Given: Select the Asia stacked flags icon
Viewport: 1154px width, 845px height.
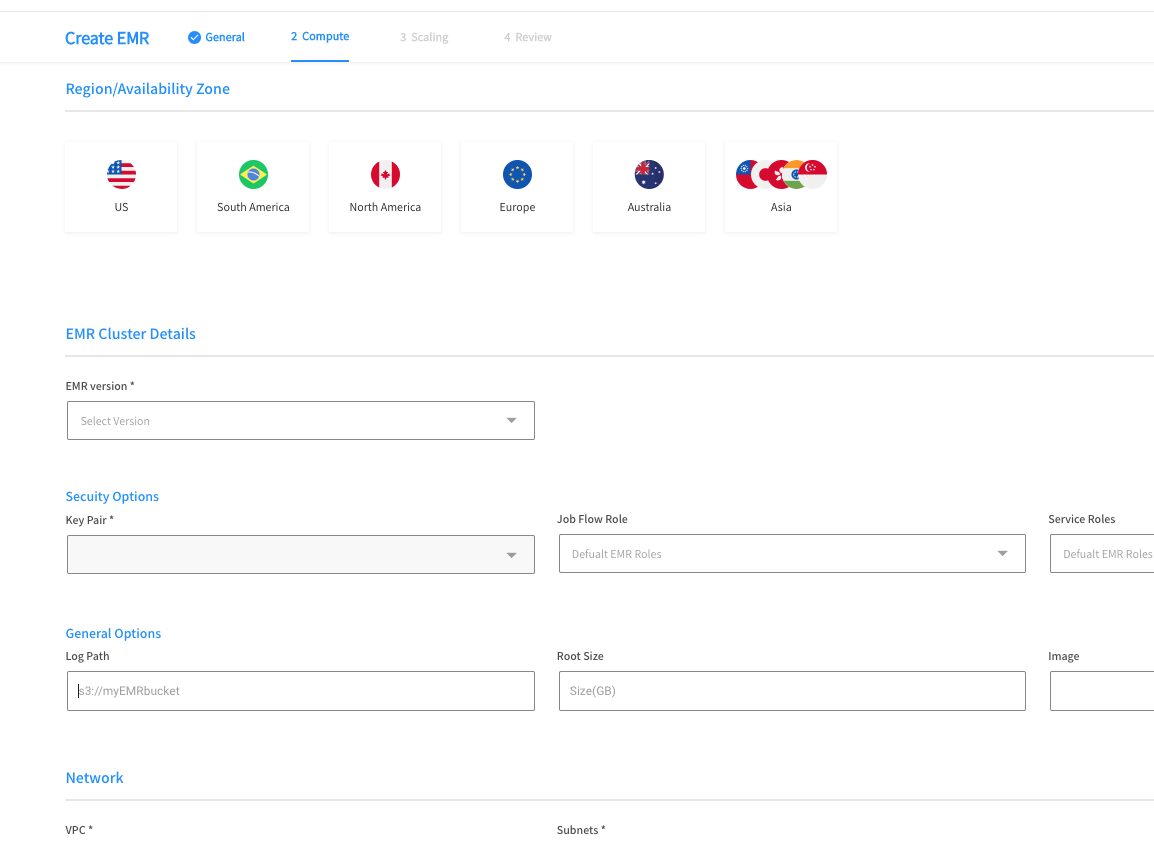Looking at the screenshot, I should tap(781, 175).
